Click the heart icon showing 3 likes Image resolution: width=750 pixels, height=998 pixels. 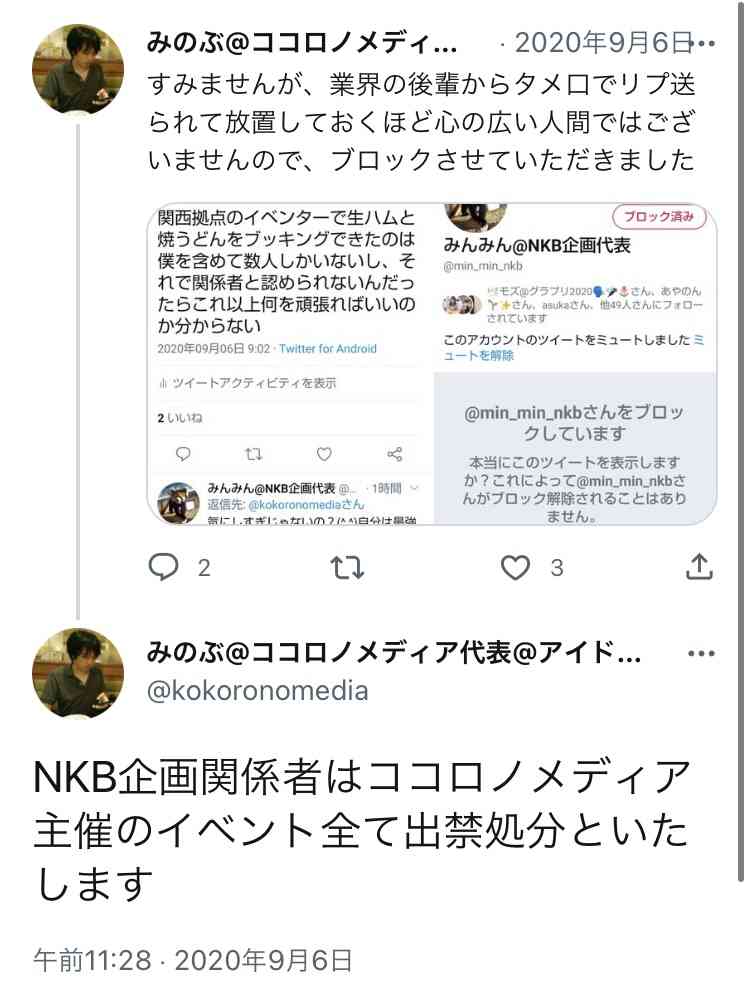515,567
